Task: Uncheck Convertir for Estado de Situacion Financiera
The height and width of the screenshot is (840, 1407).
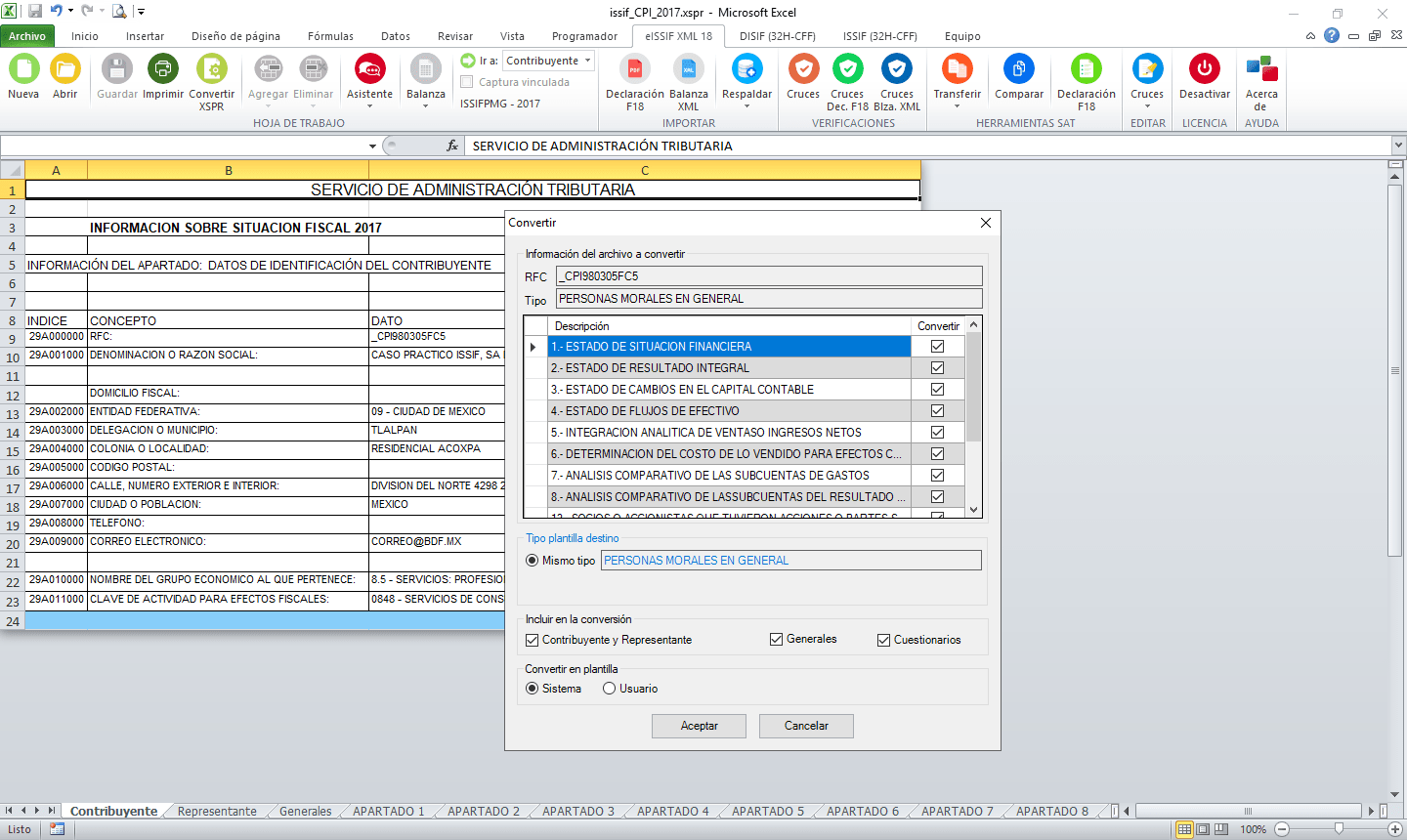Action: pos(937,347)
